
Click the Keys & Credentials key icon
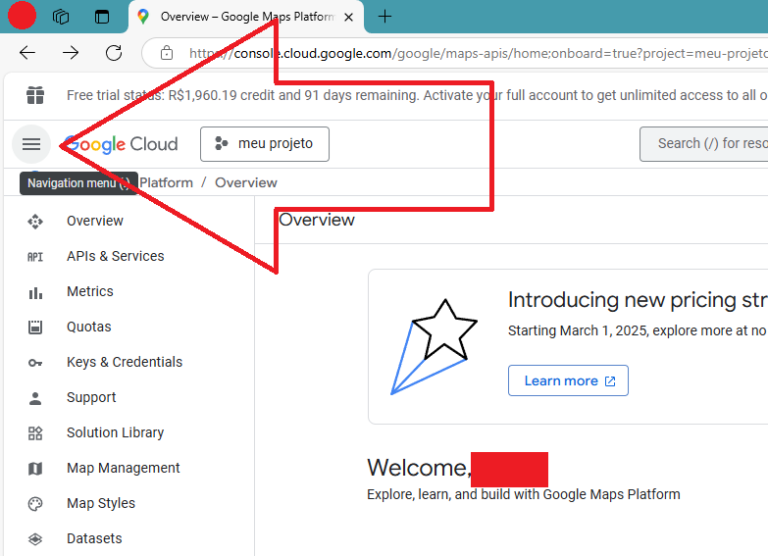click(36, 363)
